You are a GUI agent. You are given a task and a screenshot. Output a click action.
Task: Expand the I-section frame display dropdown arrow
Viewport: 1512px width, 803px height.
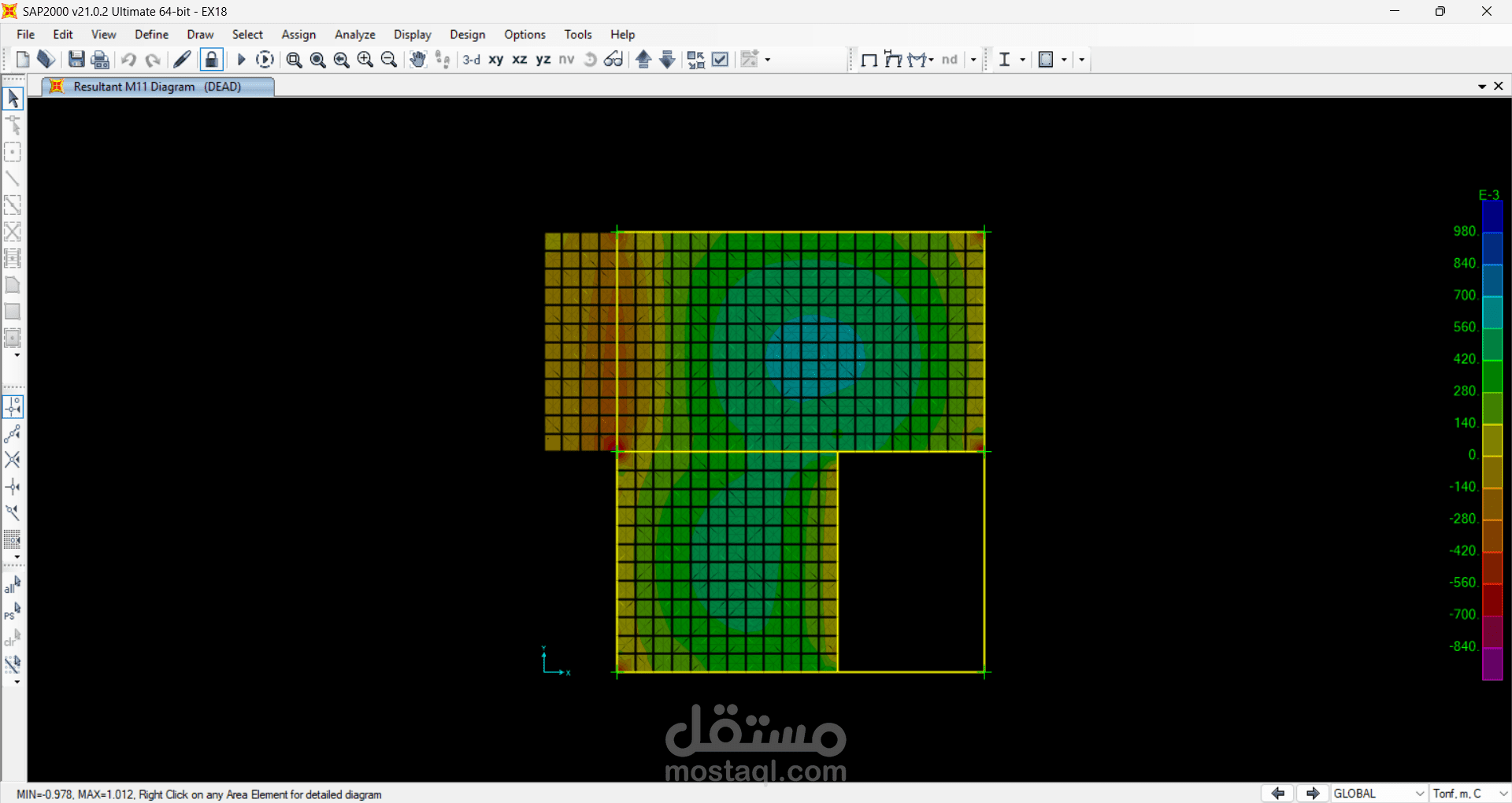point(1022,60)
